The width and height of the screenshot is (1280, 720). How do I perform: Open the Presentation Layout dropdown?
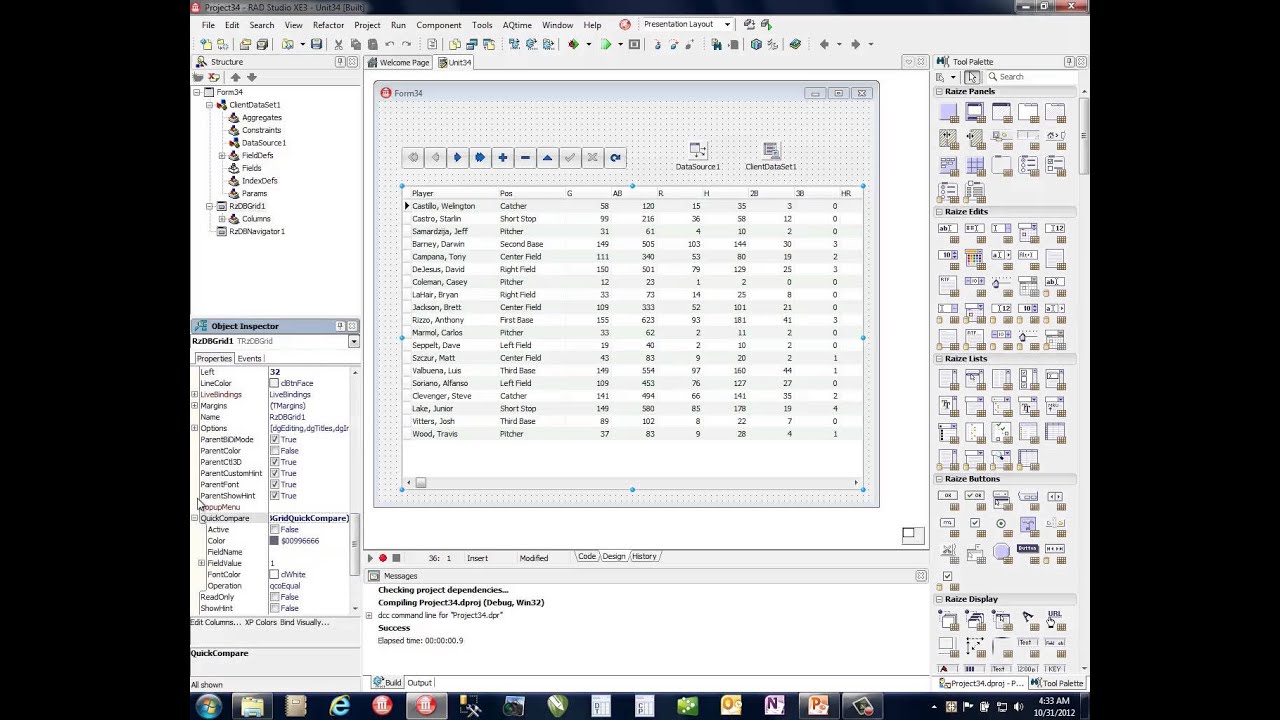tap(727, 24)
